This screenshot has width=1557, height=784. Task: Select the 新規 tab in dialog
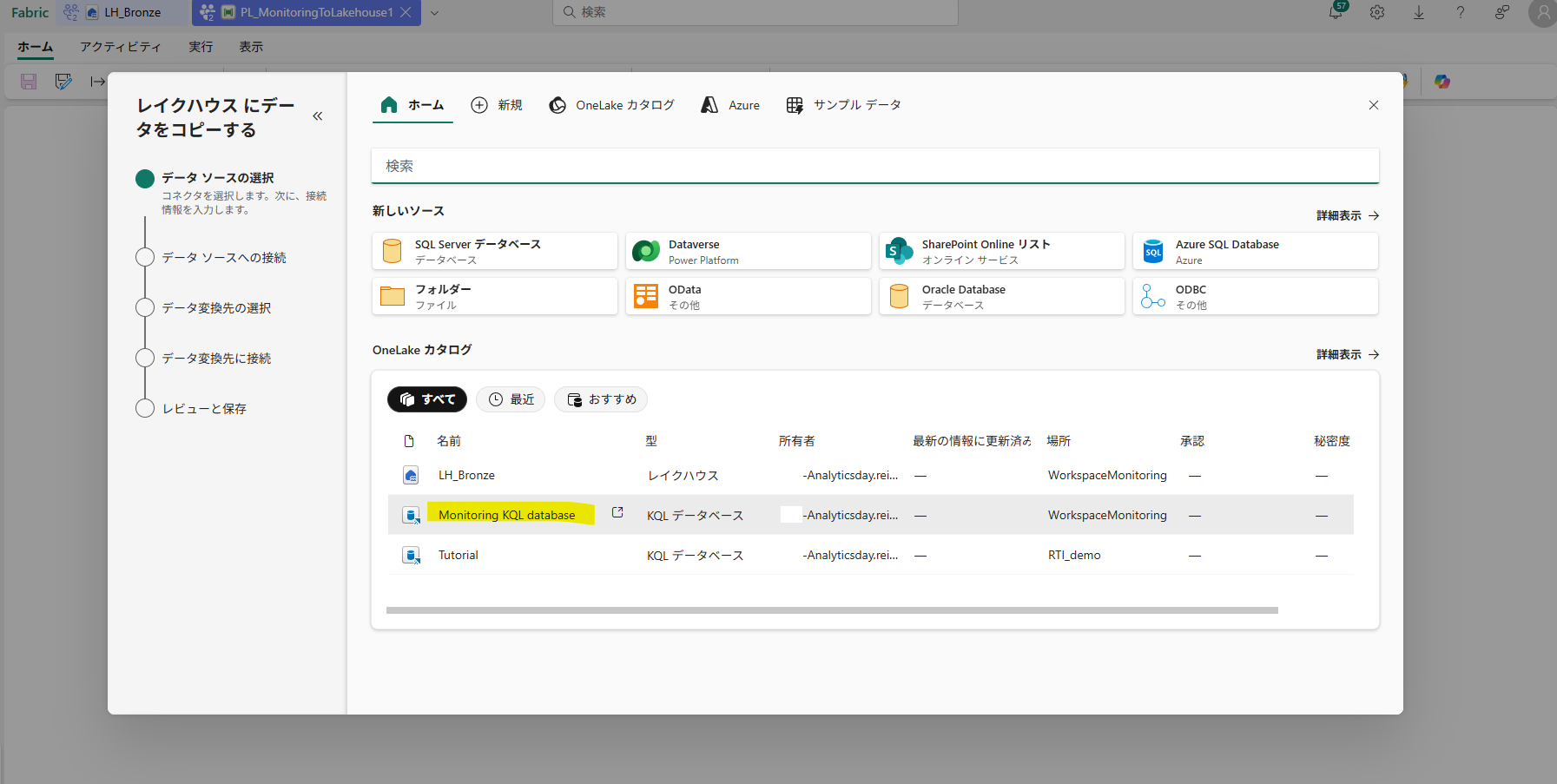pyautogui.click(x=497, y=105)
